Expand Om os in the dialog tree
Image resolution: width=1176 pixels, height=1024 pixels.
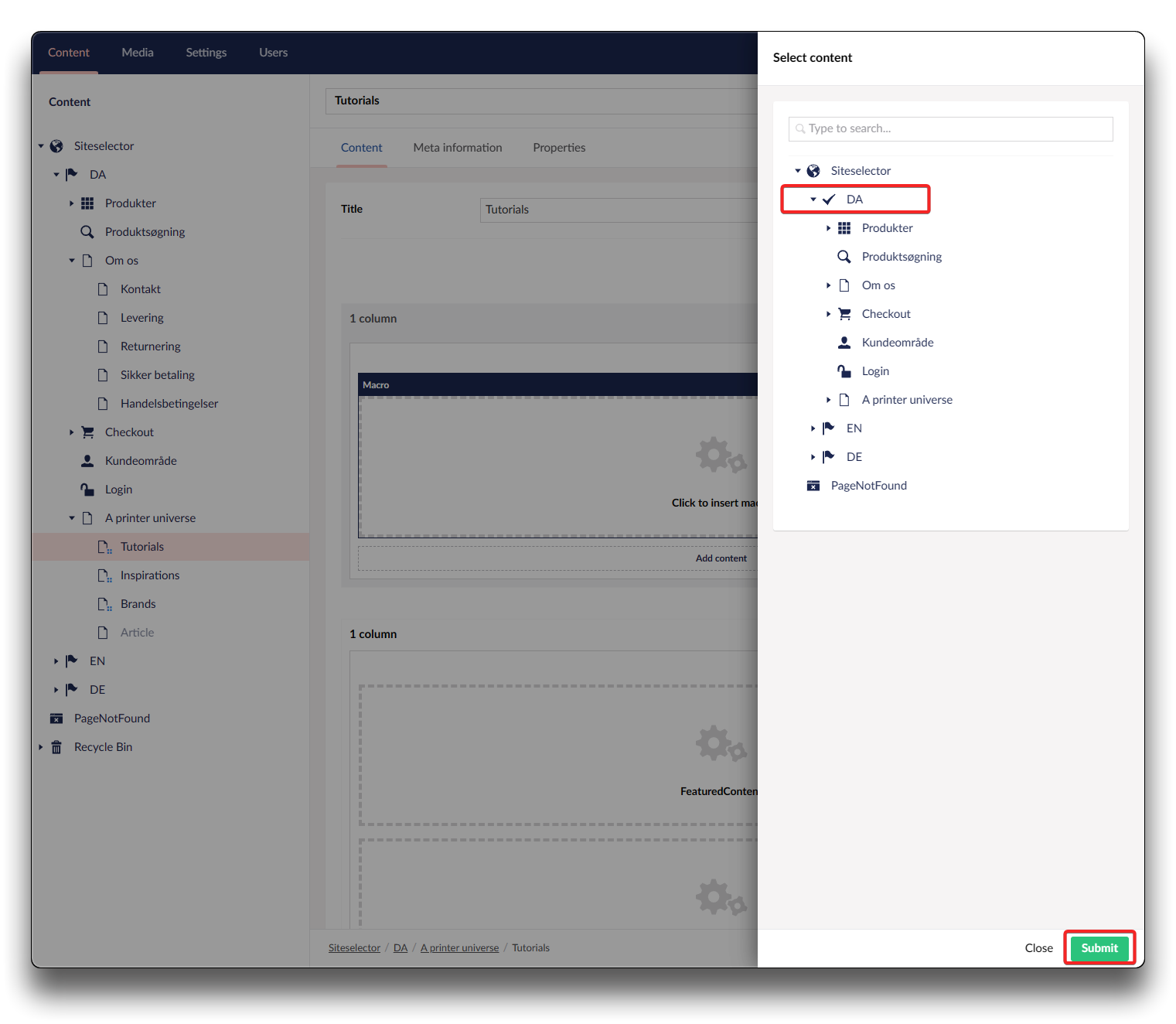828,285
